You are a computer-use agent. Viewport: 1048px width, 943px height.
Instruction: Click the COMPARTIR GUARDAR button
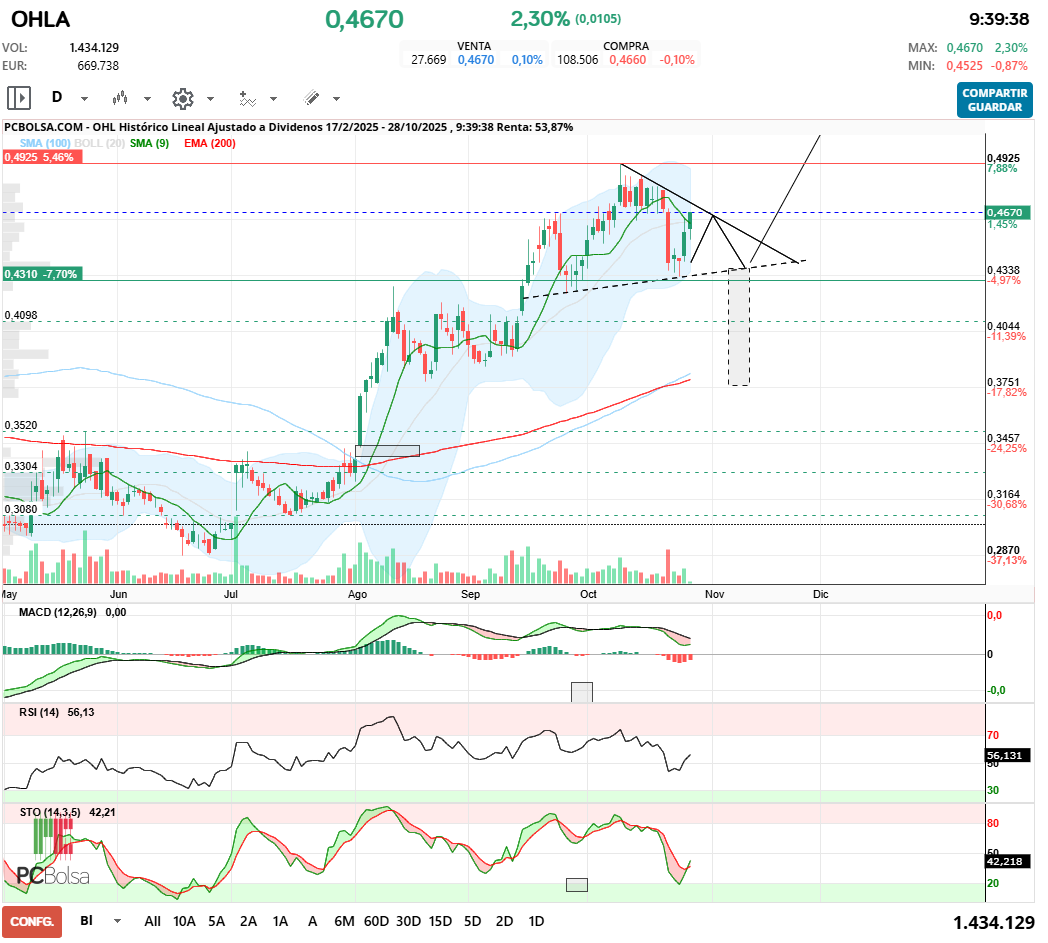pyautogui.click(x=994, y=100)
